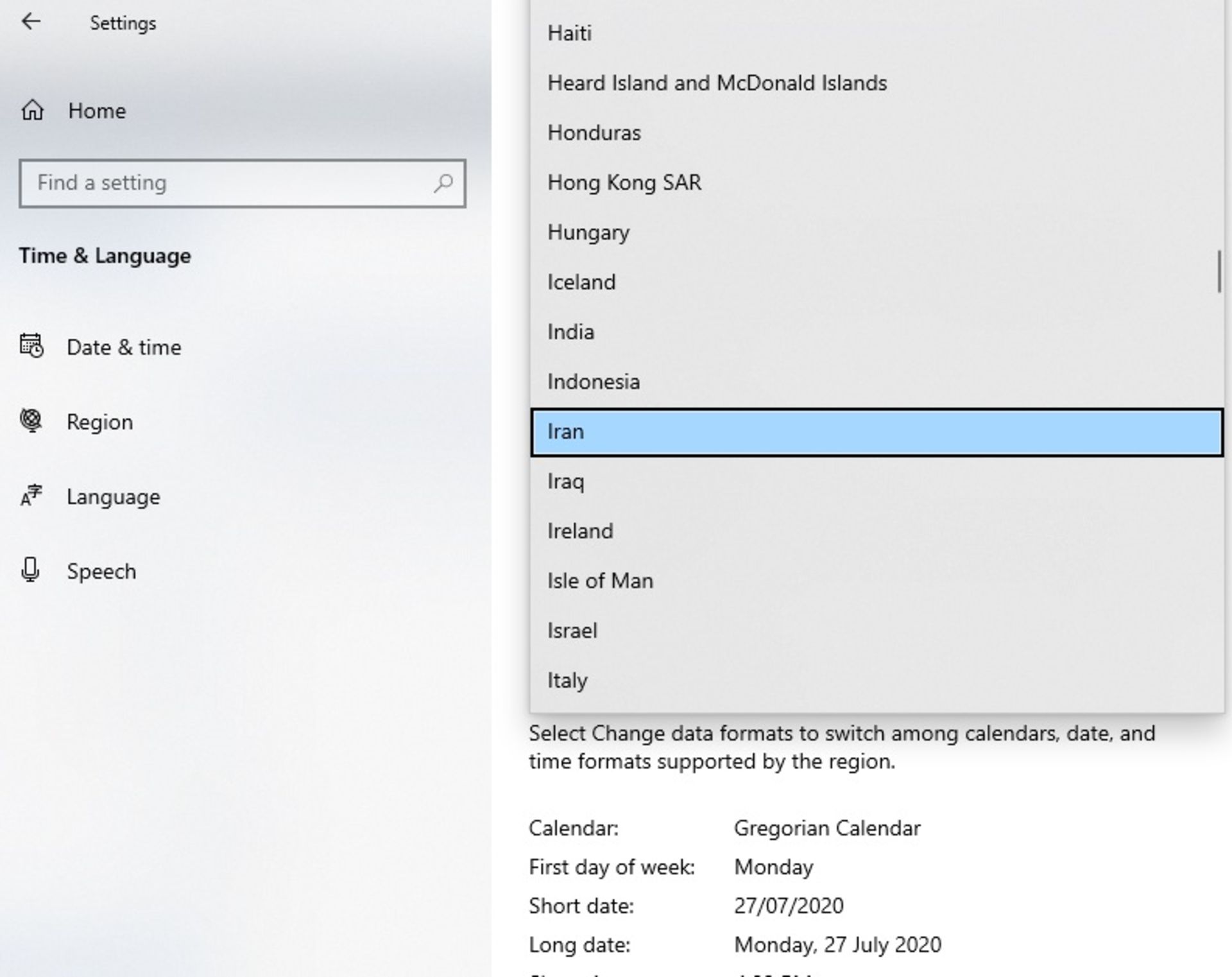Image resolution: width=1232 pixels, height=977 pixels.
Task: Click the back arrow icon
Action: pos(31,22)
